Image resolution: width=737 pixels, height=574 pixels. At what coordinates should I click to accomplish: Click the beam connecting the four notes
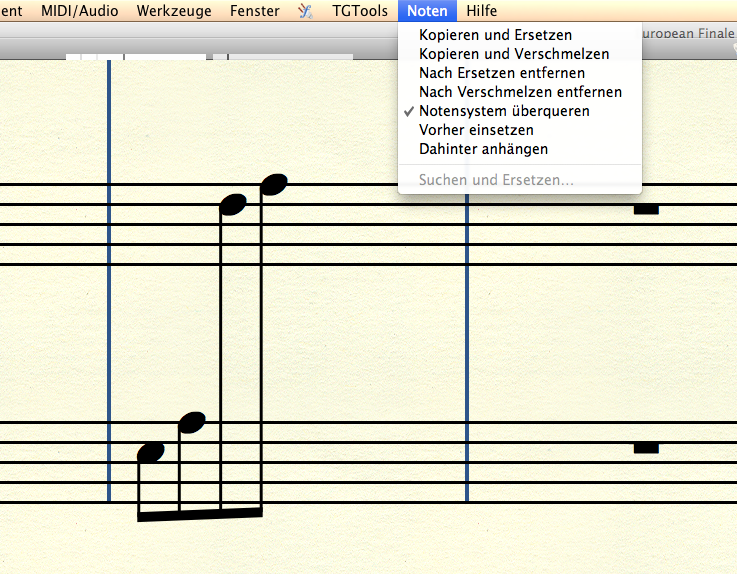point(200,514)
